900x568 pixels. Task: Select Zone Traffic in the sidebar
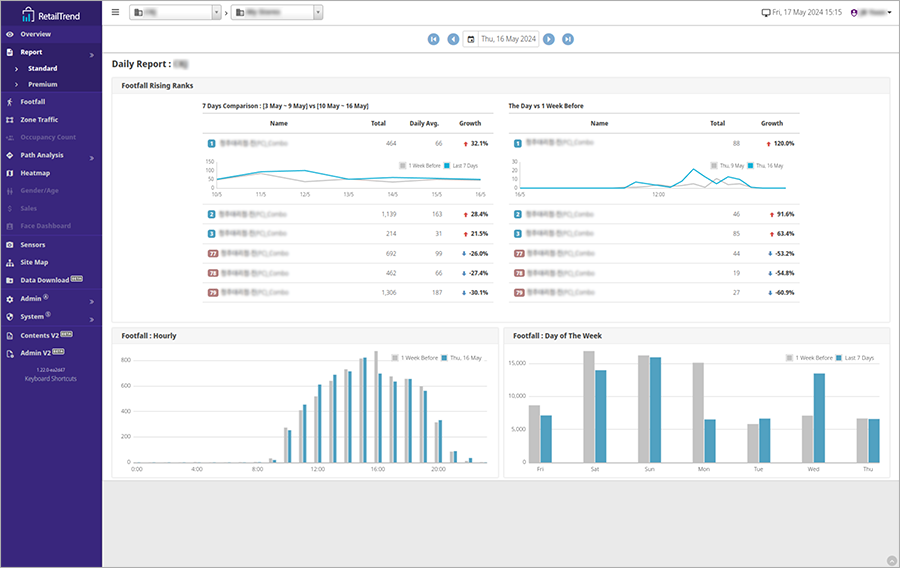[x=39, y=119]
